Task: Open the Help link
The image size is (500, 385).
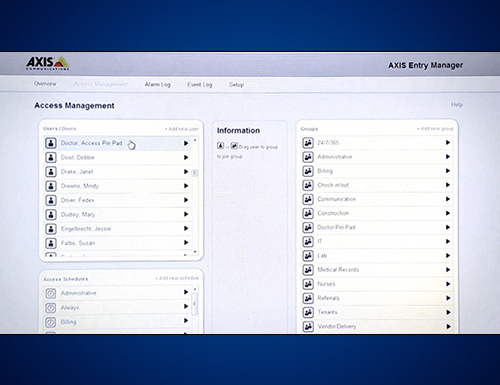Action: coord(457,105)
